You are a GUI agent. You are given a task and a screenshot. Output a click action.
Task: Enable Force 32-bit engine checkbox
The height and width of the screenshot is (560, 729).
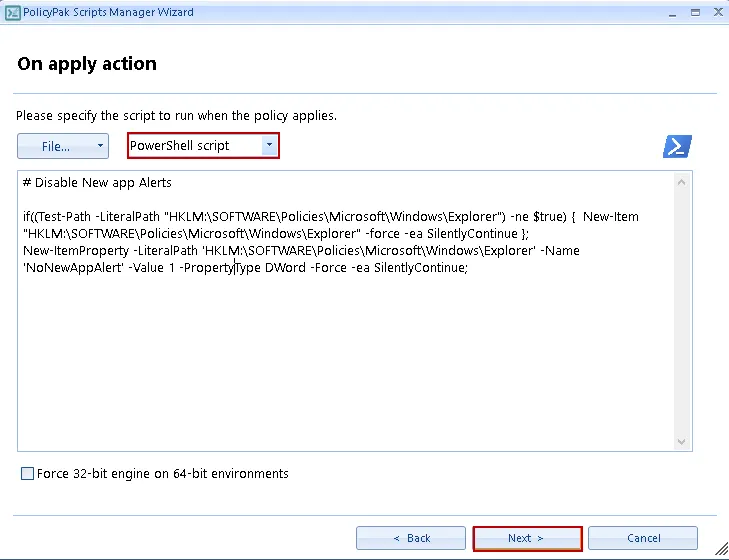pyautogui.click(x=27, y=474)
